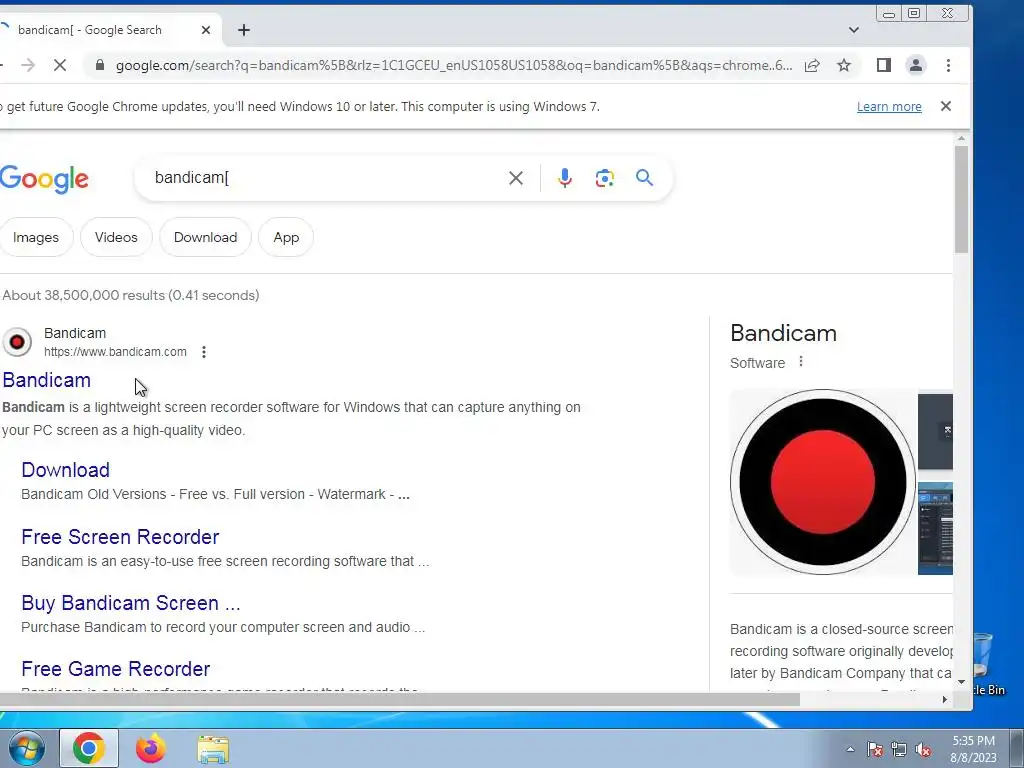1024x768 pixels.
Task: Click the horizontal scrollbar thumb
Action: pos(400,699)
